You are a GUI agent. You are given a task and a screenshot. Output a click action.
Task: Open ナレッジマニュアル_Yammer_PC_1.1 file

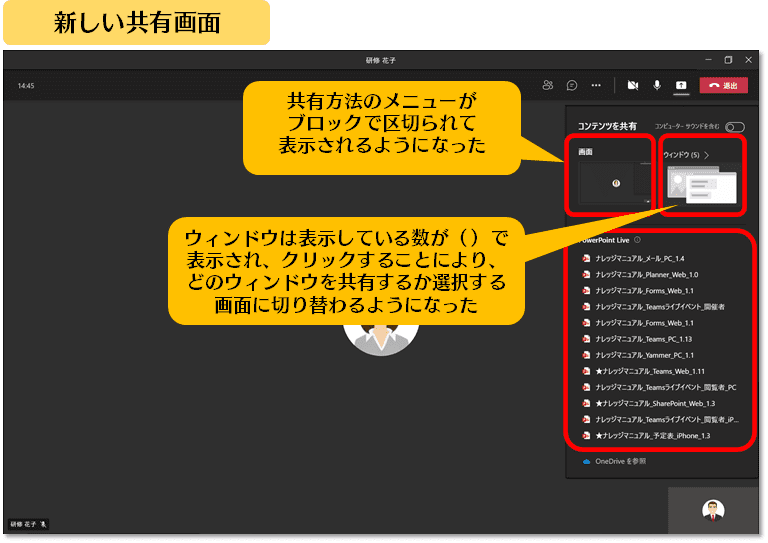(644, 355)
